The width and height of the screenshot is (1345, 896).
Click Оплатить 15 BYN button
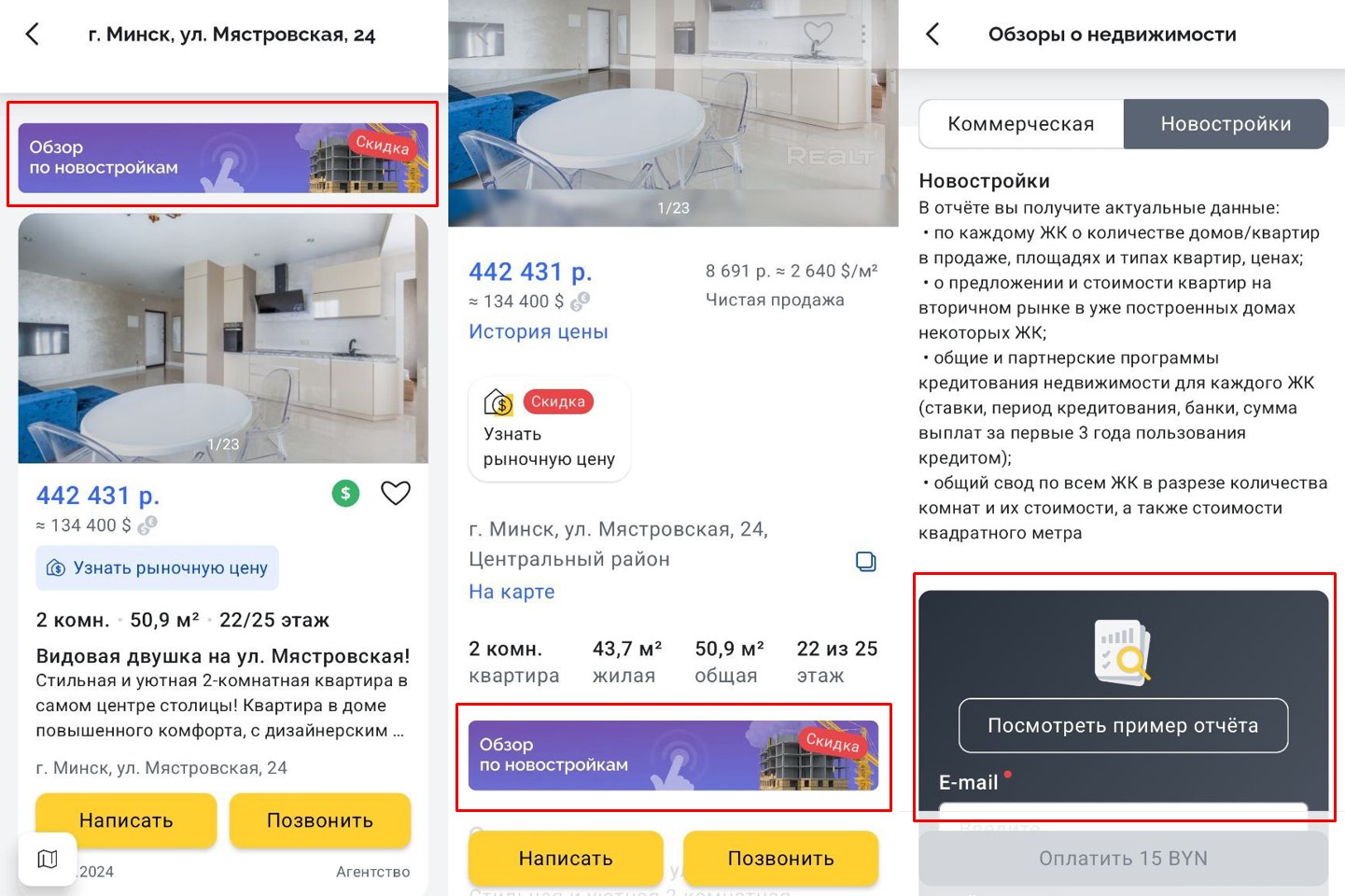[x=1123, y=858]
